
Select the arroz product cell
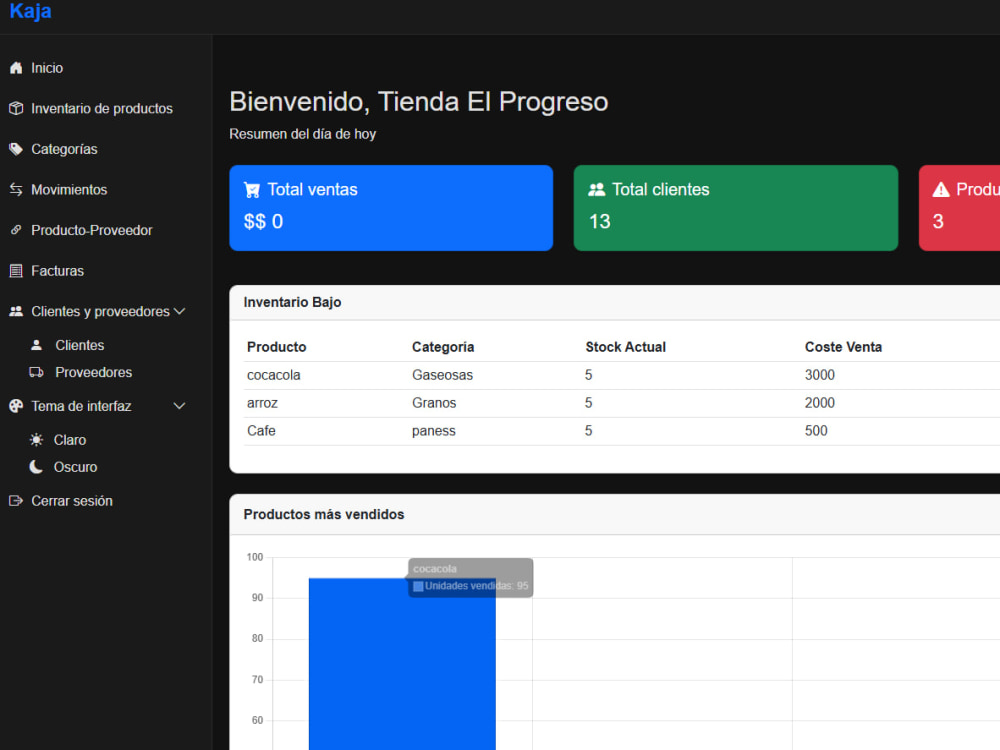point(263,403)
